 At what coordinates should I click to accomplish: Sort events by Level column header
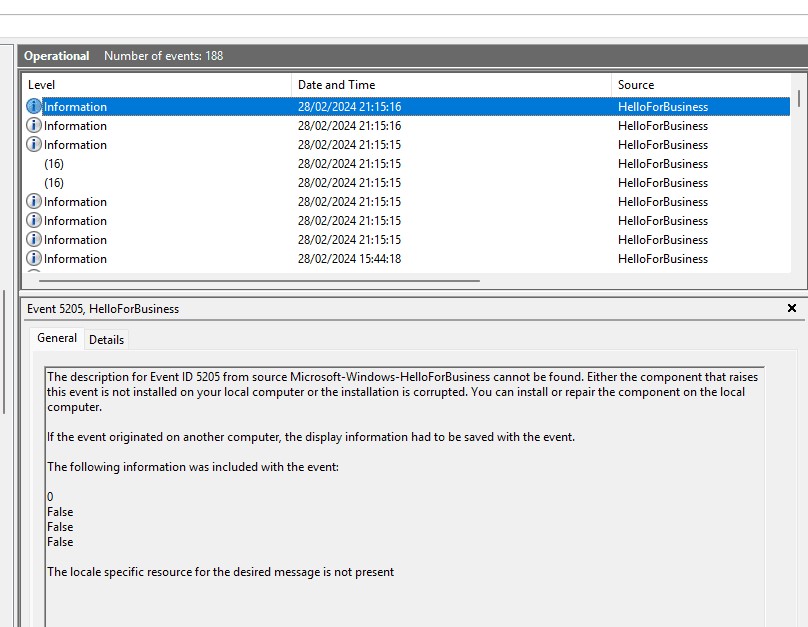click(157, 85)
